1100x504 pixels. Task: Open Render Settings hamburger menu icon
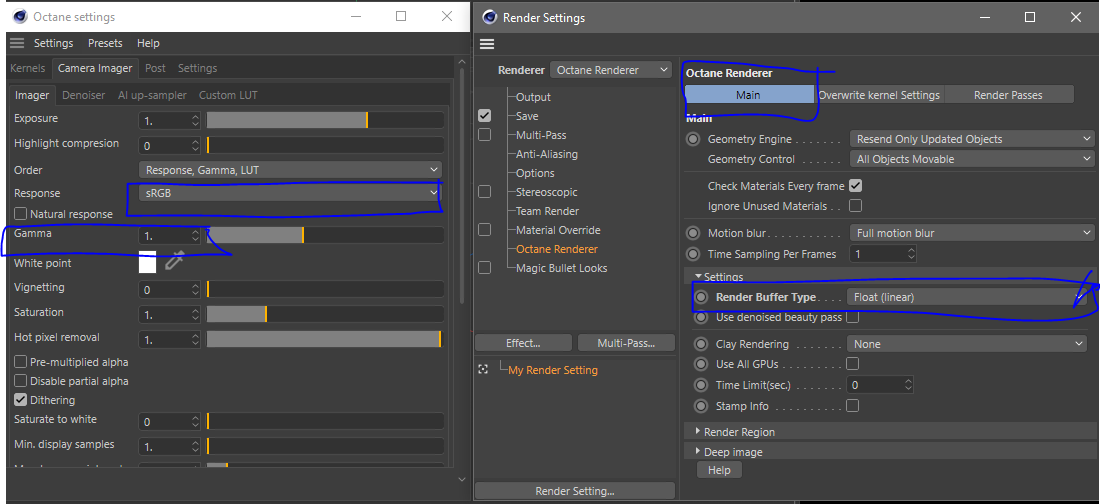[487, 43]
